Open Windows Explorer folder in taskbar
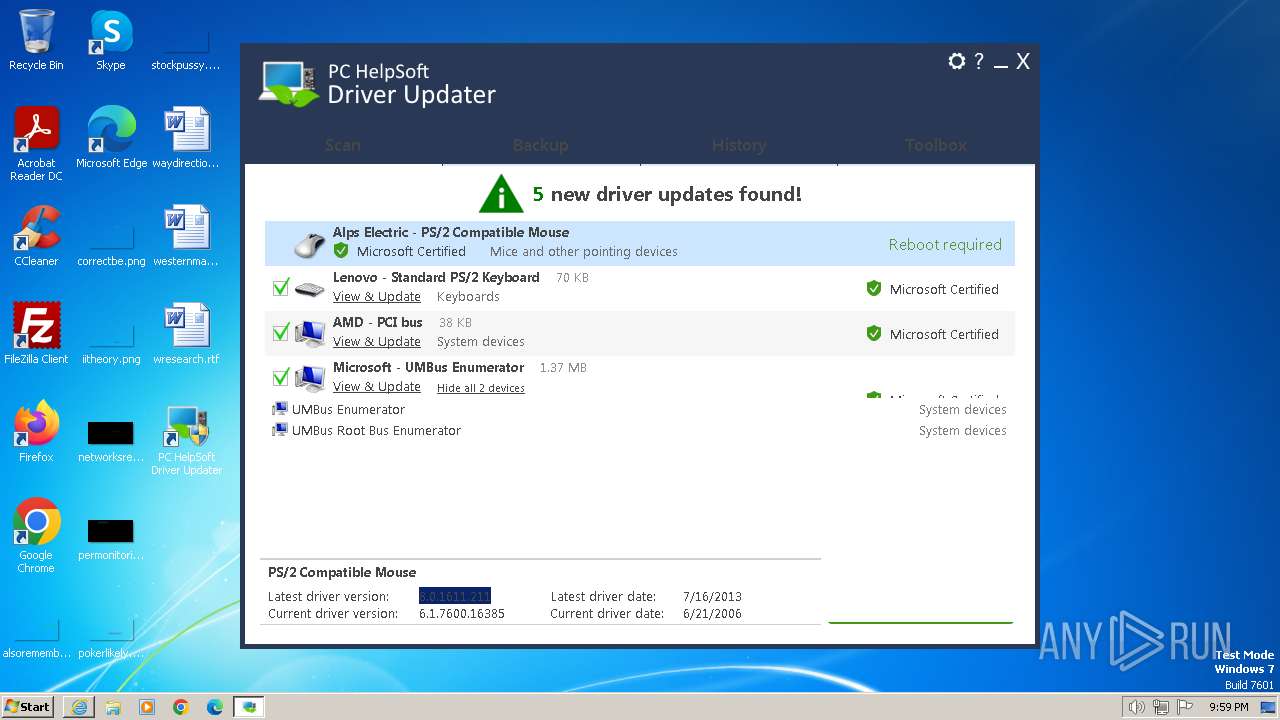Screen dimensions: 1280x720 coord(113,707)
